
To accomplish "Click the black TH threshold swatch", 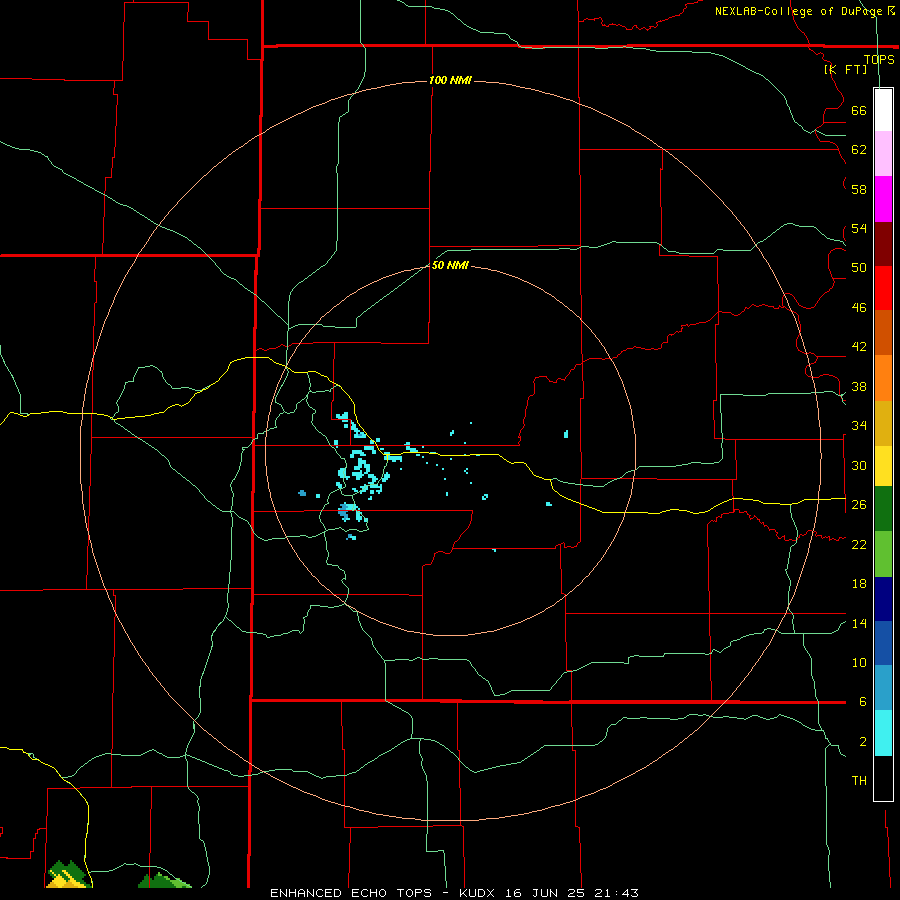I will (883, 778).
